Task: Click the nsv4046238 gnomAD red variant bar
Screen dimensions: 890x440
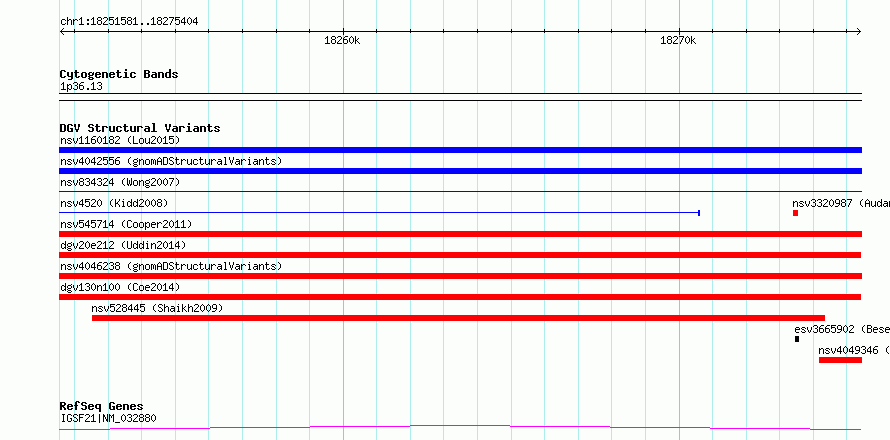Action: point(460,276)
